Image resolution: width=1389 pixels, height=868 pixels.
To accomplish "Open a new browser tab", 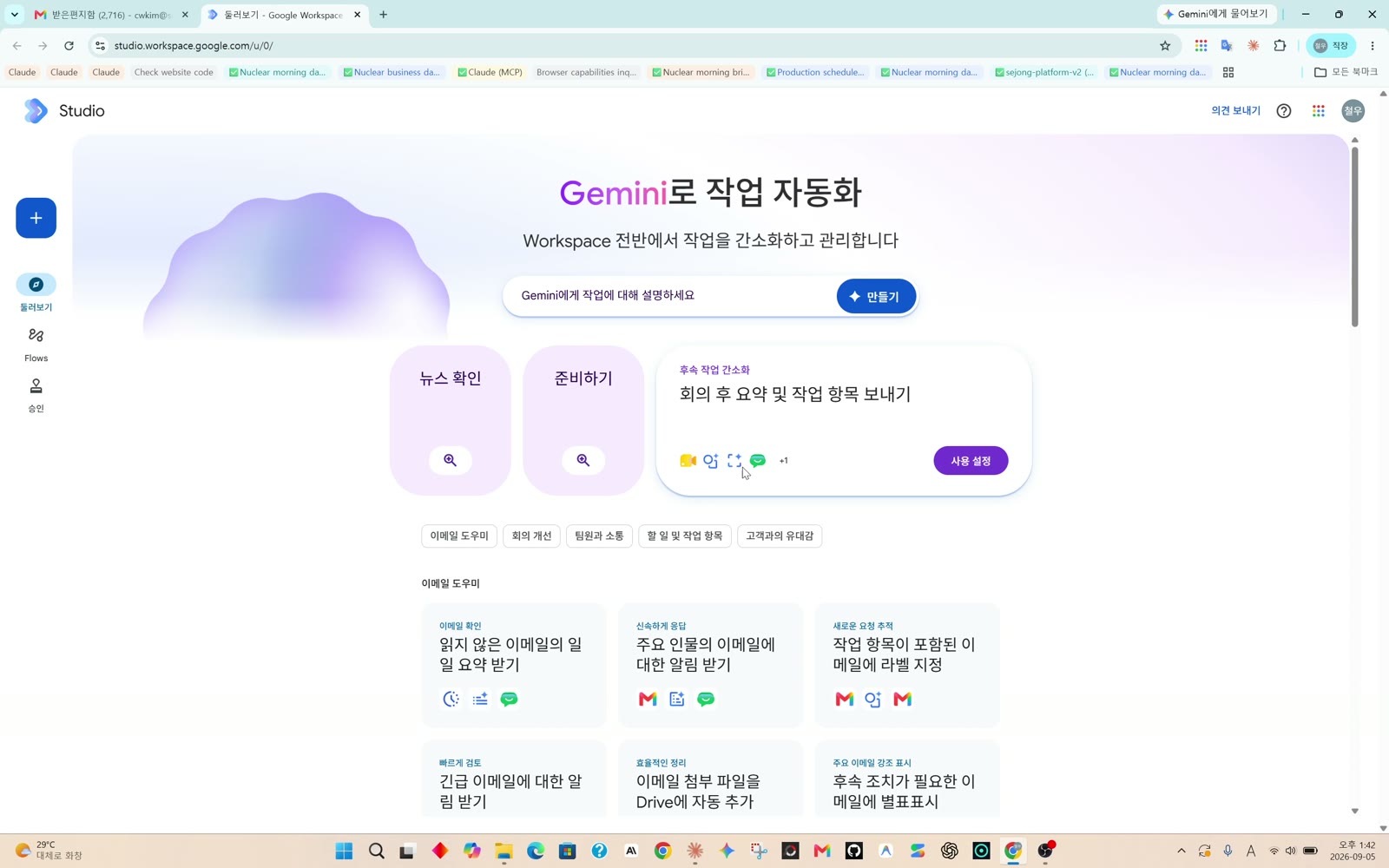I will click(383, 15).
